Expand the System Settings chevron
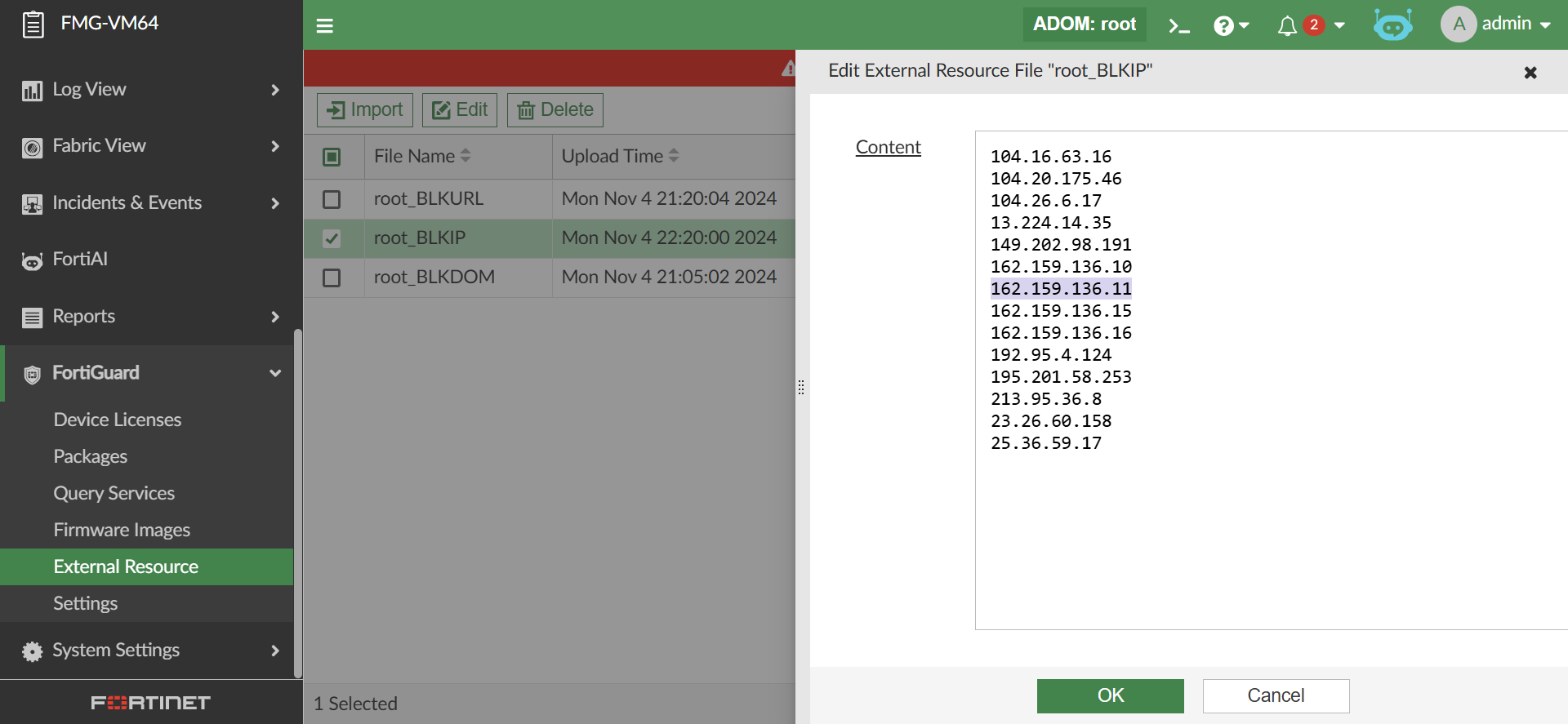The width and height of the screenshot is (1568, 724). tap(275, 651)
